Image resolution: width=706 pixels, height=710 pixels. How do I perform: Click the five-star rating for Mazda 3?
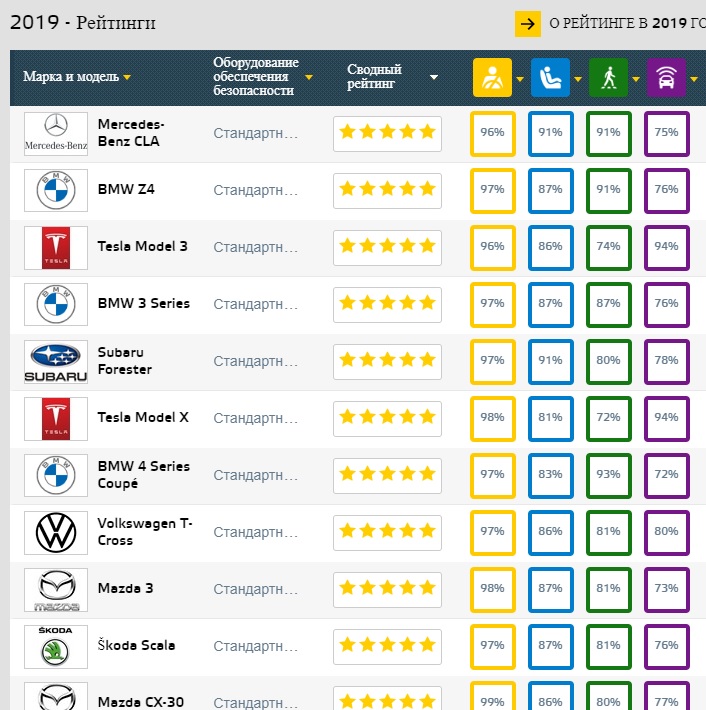click(x=387, y=588)
